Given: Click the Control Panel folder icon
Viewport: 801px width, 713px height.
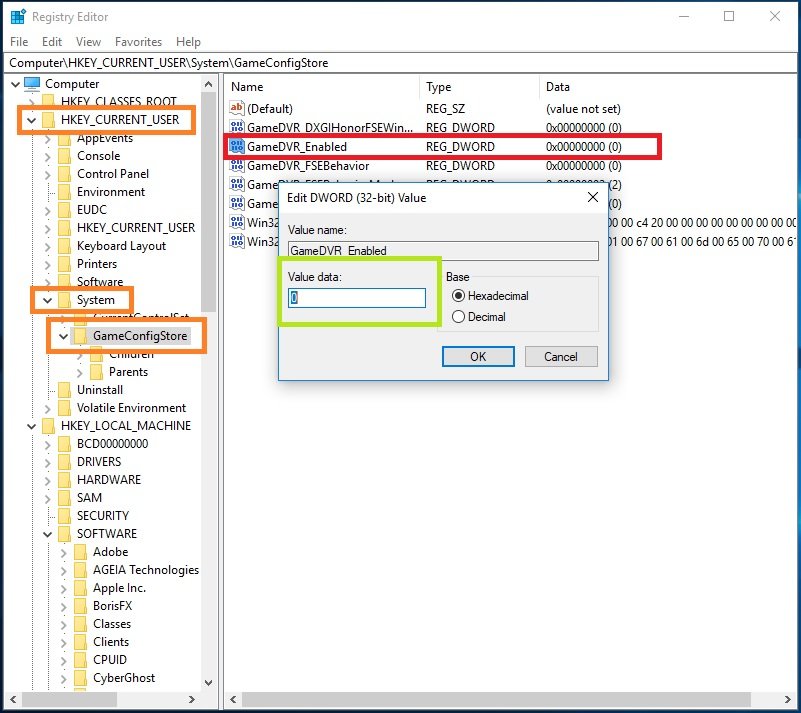Looking at the screenshot, I should coord(64,174).
